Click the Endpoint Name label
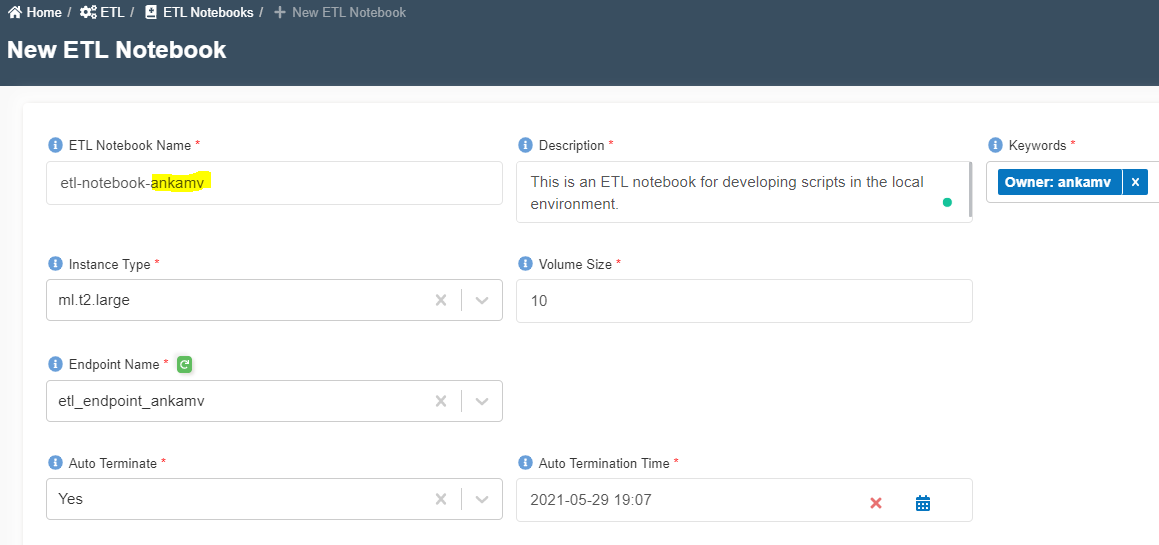 coord(114,364)
